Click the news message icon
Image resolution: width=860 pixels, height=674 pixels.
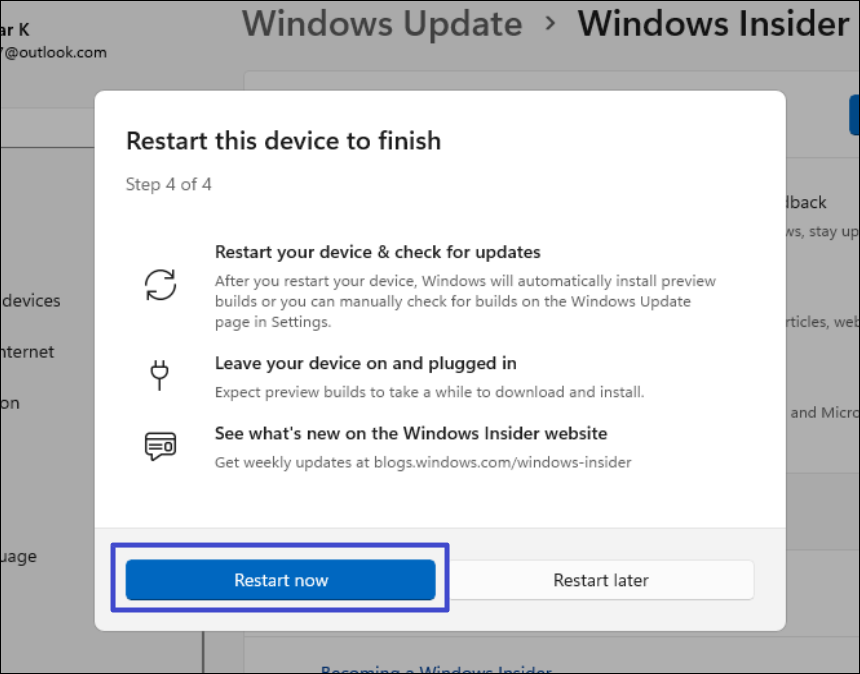click(x=160, y=446)
